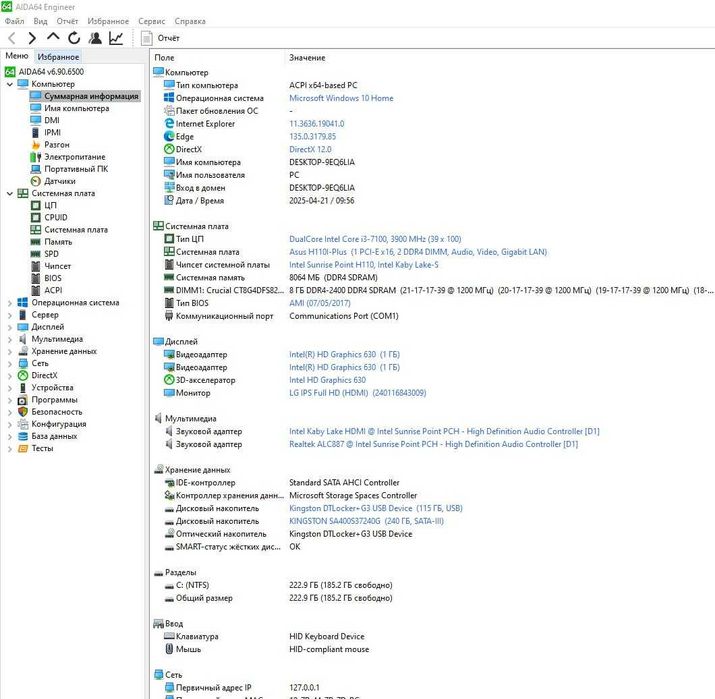Screen dimensions: 715x699
Task: Open the Отчёт menu in menu bar
Action: tap(67, 21)
